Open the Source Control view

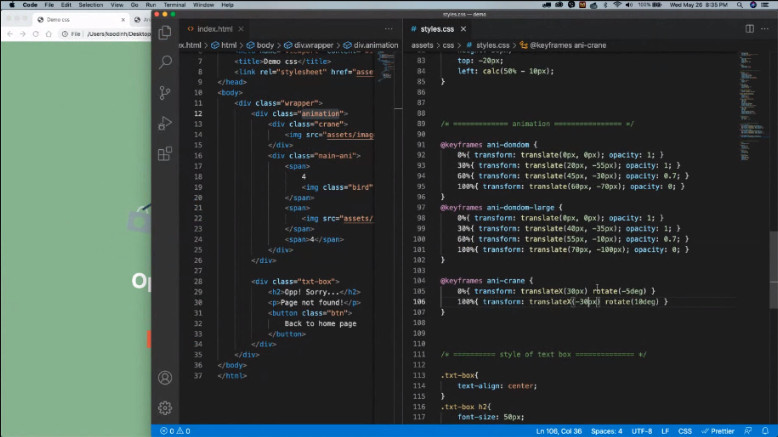pyautogui.click(x=165, y=93)
